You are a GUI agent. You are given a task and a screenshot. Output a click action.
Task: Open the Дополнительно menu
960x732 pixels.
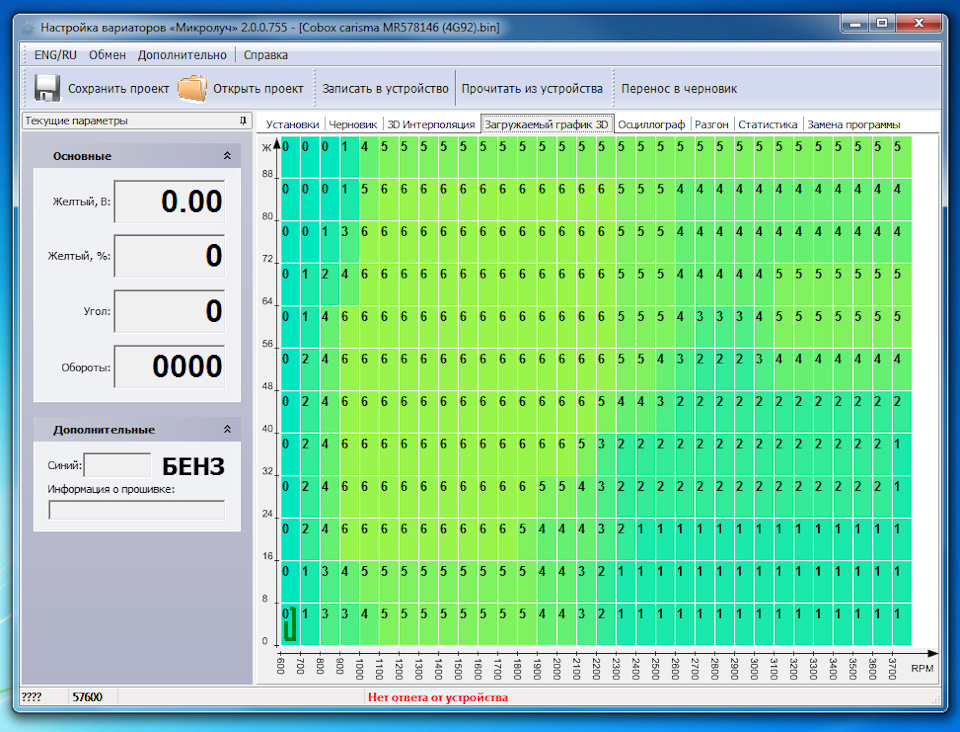click(x=182, y=55)
